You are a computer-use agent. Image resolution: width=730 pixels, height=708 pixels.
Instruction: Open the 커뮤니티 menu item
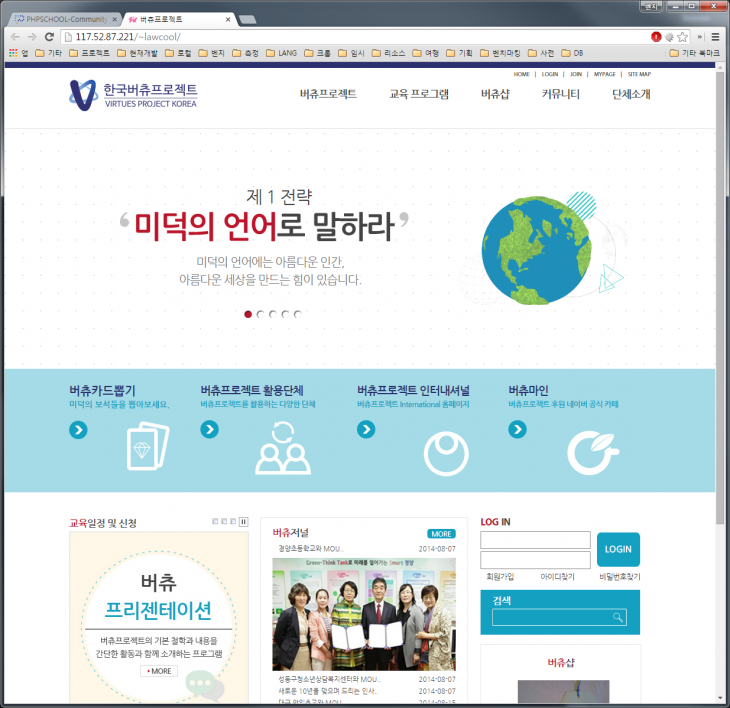point(561,94)
